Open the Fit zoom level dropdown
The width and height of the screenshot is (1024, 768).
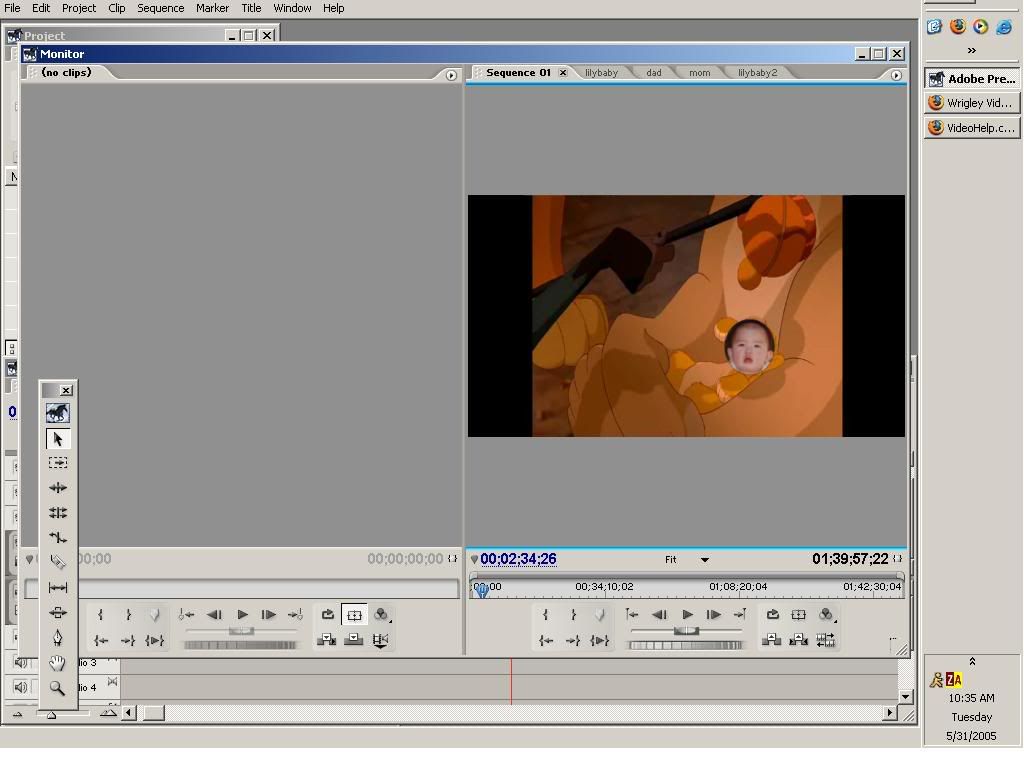[705, 560]
